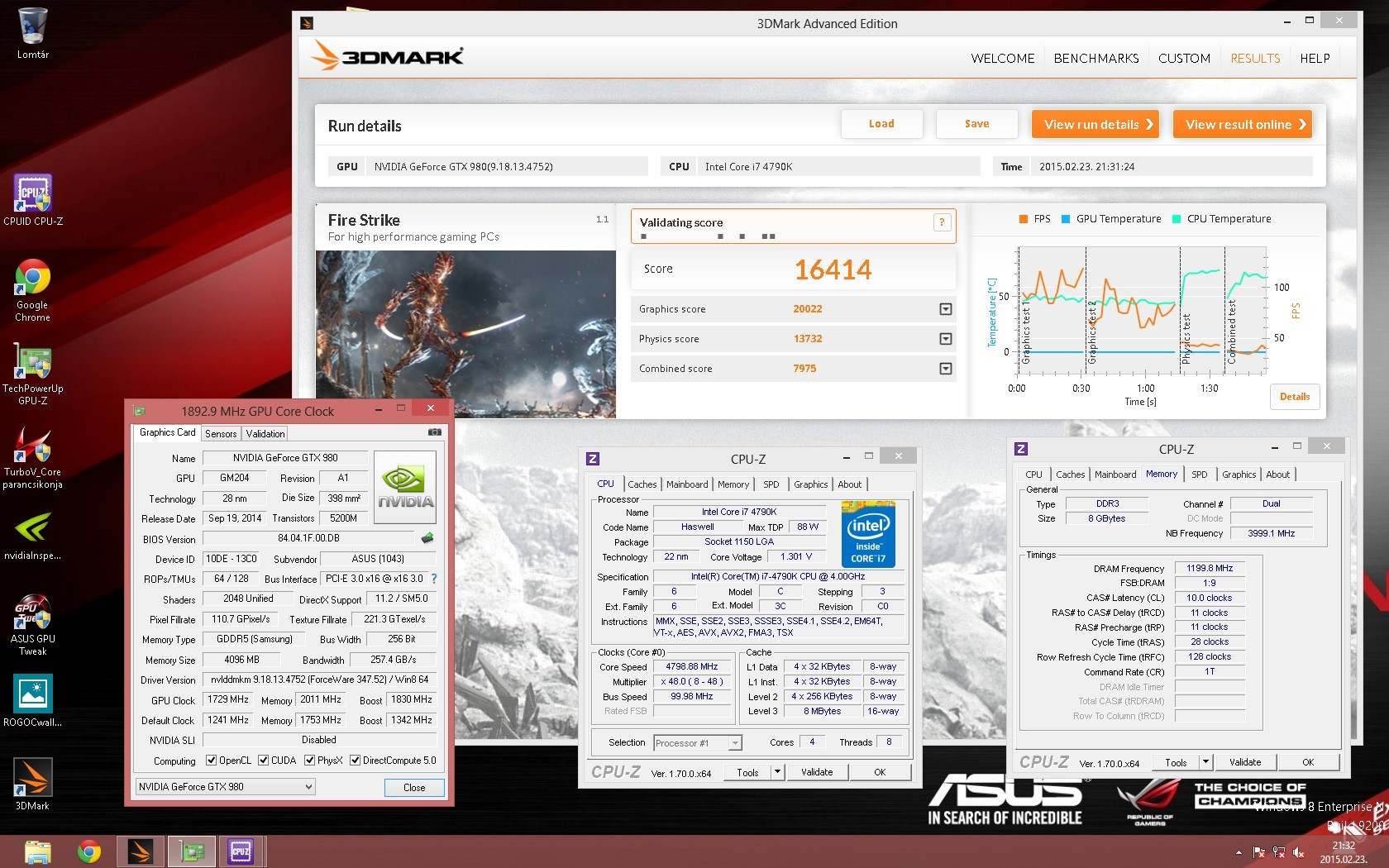This screenshot has height=868, width=1389.
Task: Click Close button in GPU-Z
Action: 414,787
